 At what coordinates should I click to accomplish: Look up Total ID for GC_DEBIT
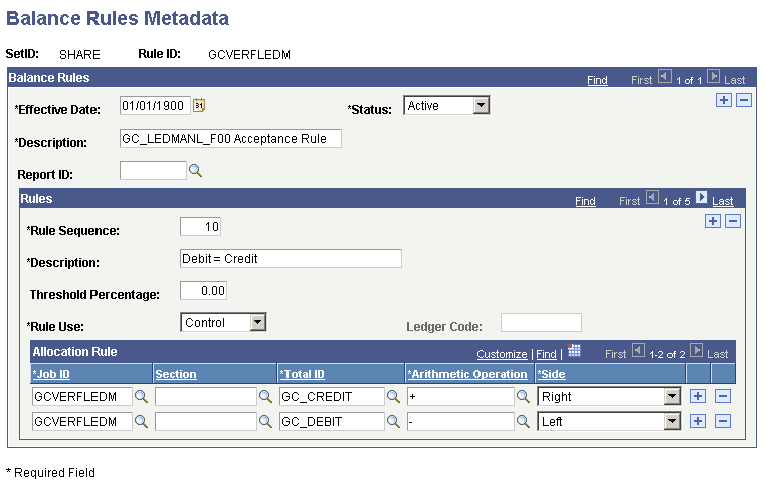[393, 421]
